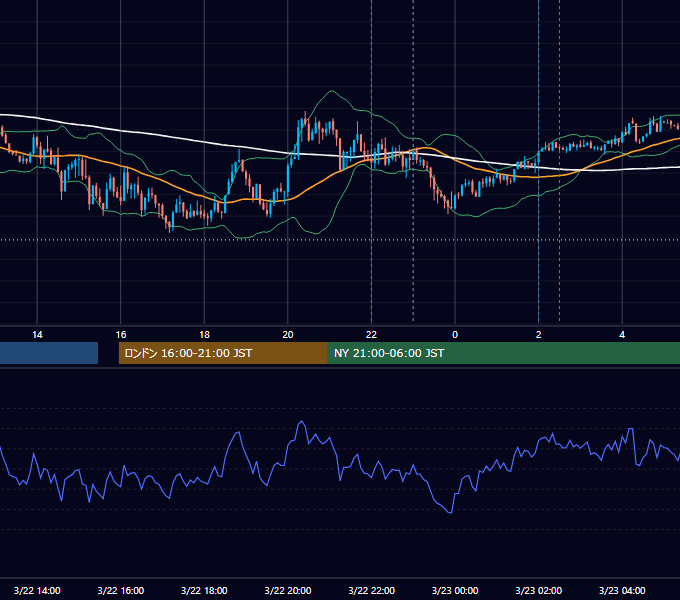The image size is (680, 600).
Task: Click the hour label 22 on time axis
Action: pyautogui.click(x=371, y=335)
